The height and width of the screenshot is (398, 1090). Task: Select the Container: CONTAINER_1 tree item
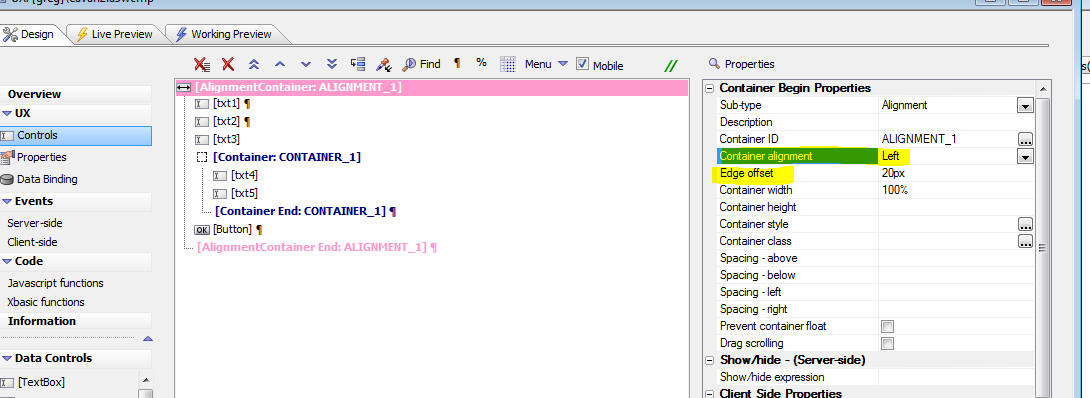click(287, 157)
